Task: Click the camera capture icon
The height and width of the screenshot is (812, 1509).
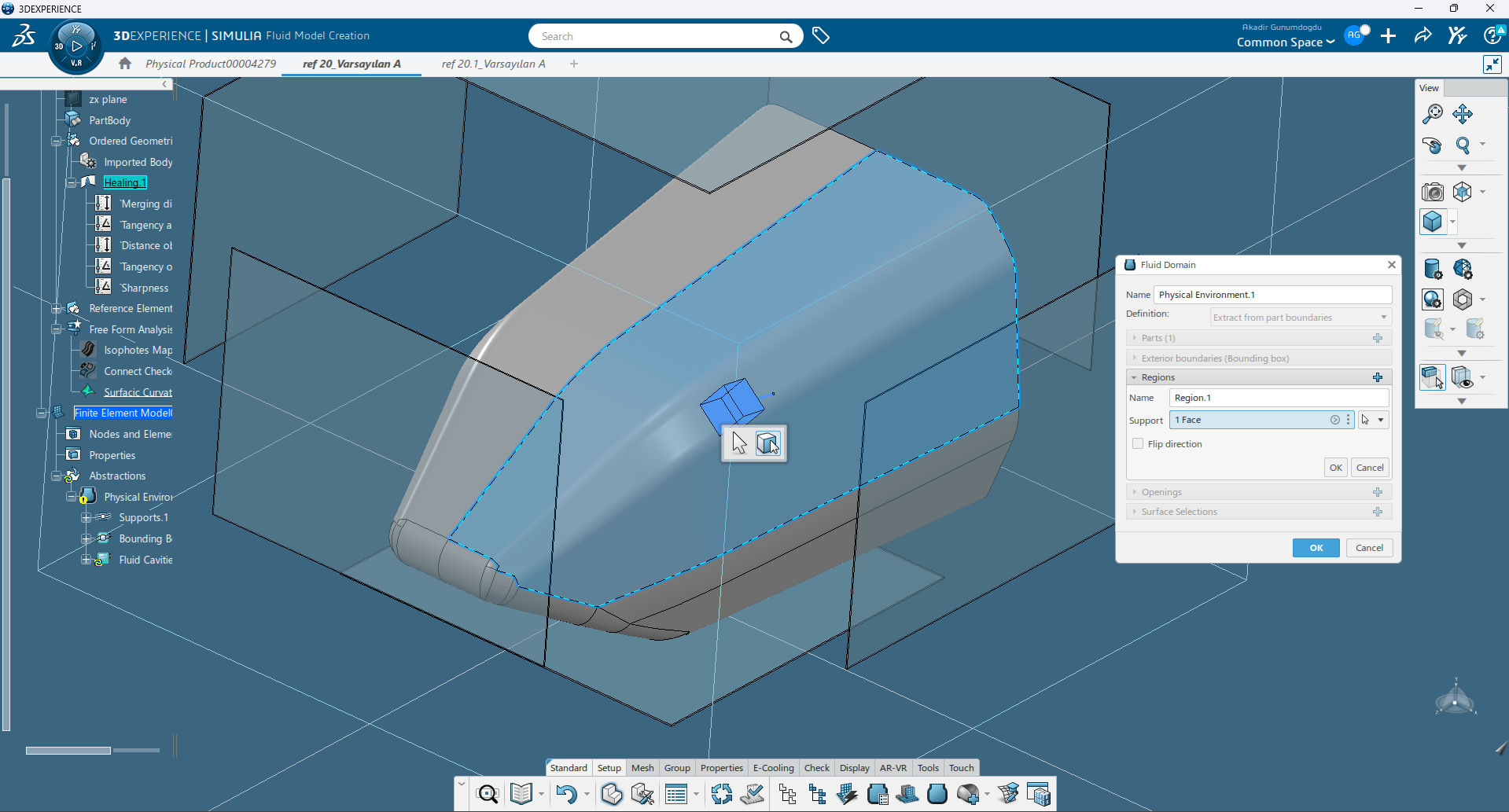Action: point(1433,192)
